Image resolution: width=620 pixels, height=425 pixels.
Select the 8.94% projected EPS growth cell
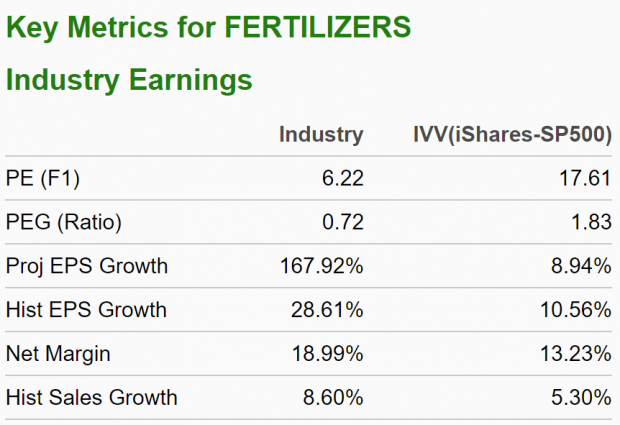tap(582, 266)
